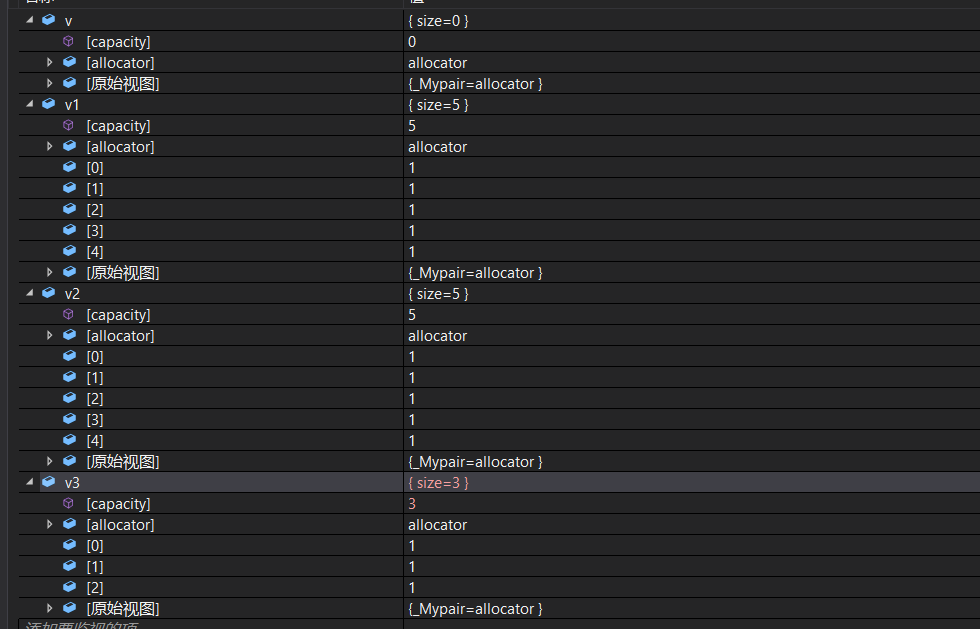Image resolution: width=980 pixels, height=629 pixels.
Task: Click the icon of v2 element [3]
Action: (69, 419)
